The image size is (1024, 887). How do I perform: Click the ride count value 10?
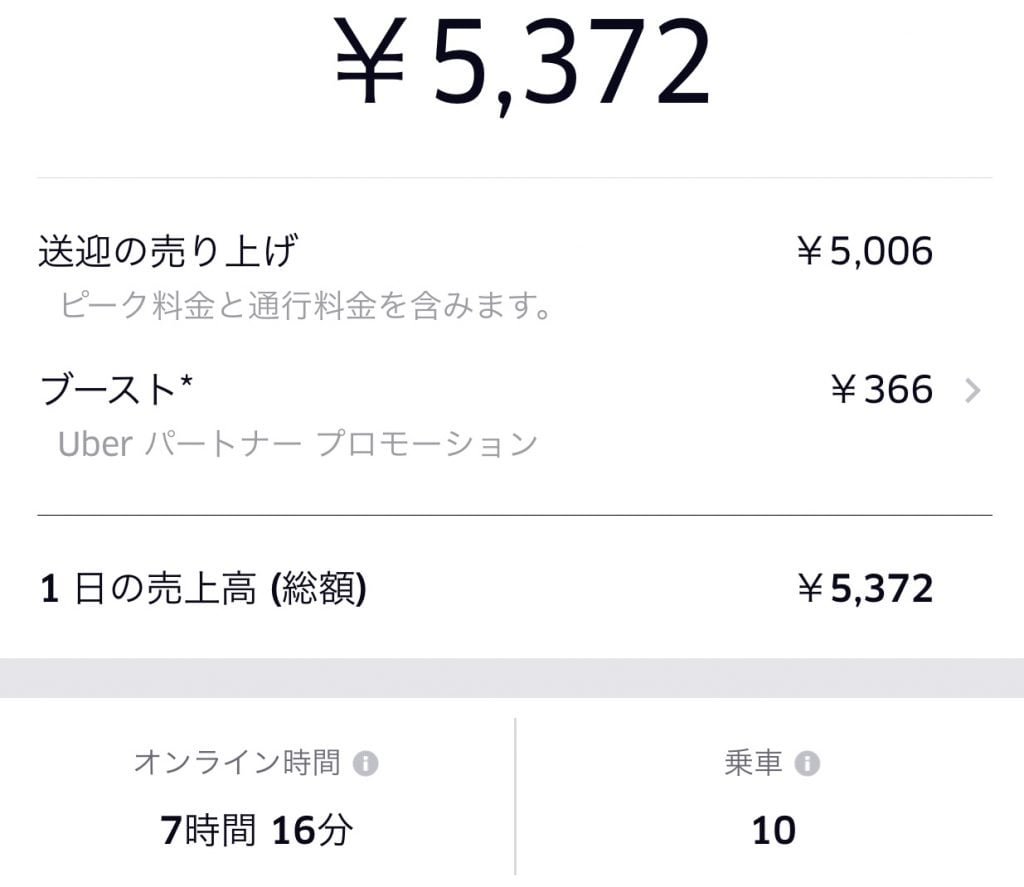[773, 830]
